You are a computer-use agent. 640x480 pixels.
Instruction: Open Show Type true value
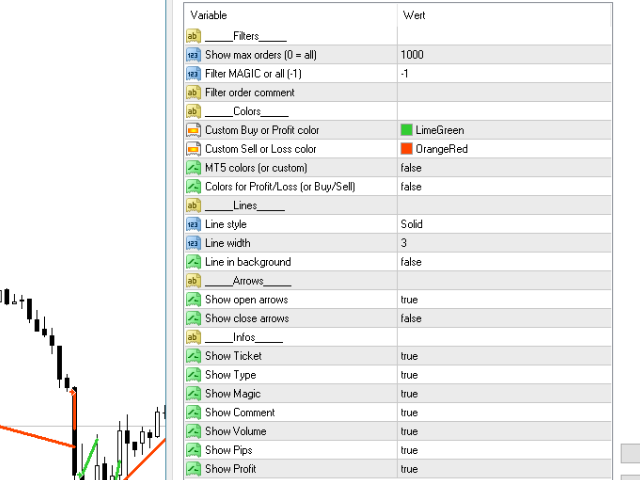(x=504, y=375)
